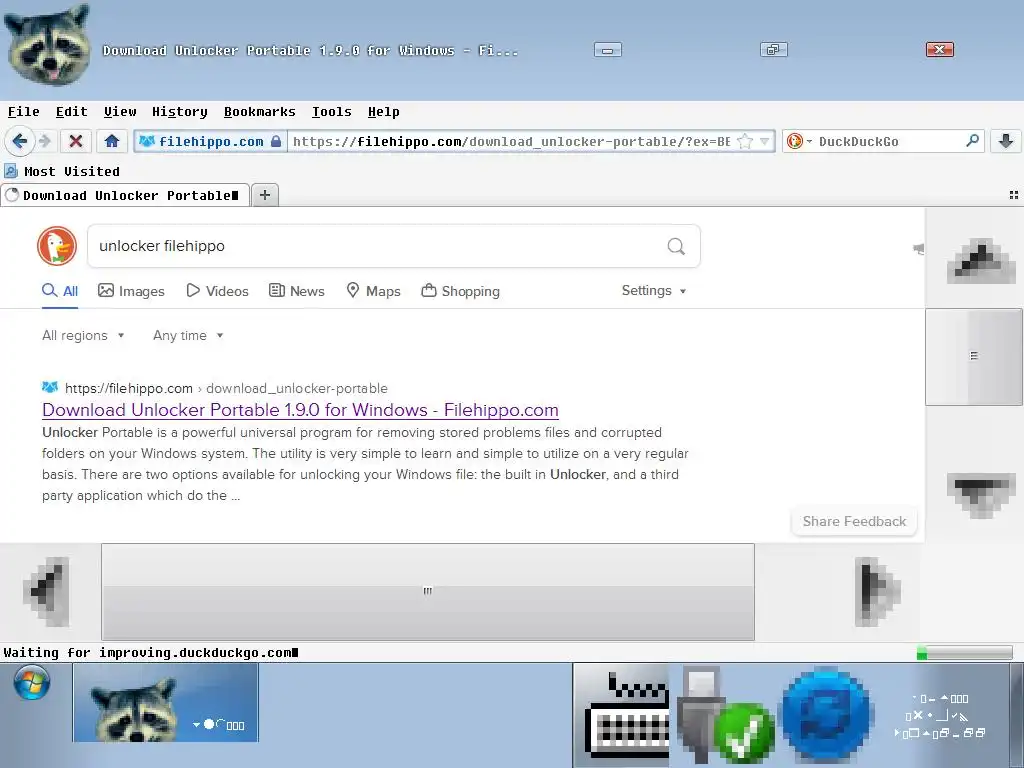The image size is (1024, 768).
Task: Open the File menu
Action: coord(24,112)
